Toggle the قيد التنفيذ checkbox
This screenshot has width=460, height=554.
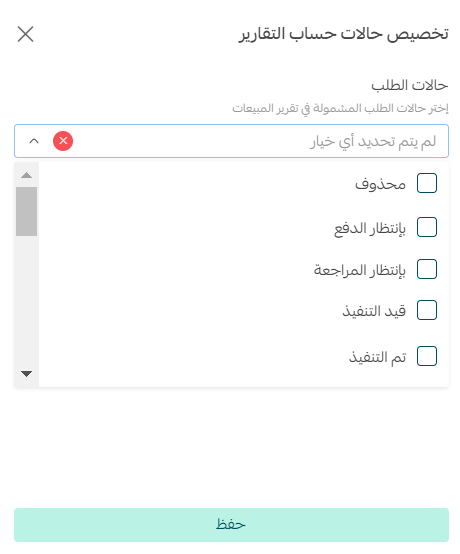(x=427, y=310)
